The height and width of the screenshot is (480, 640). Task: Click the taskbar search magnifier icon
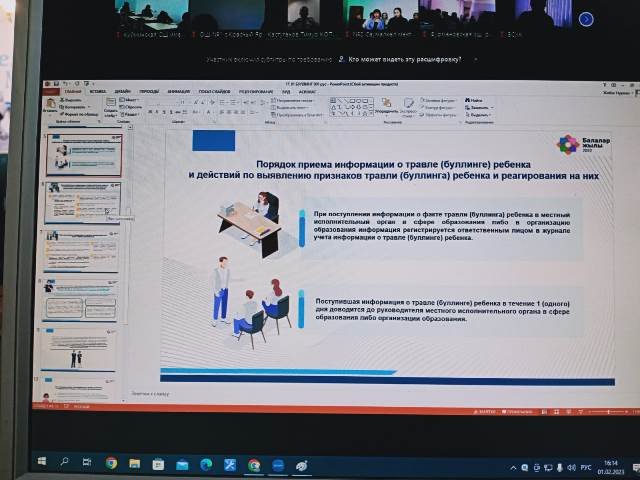tap(64, 462)
